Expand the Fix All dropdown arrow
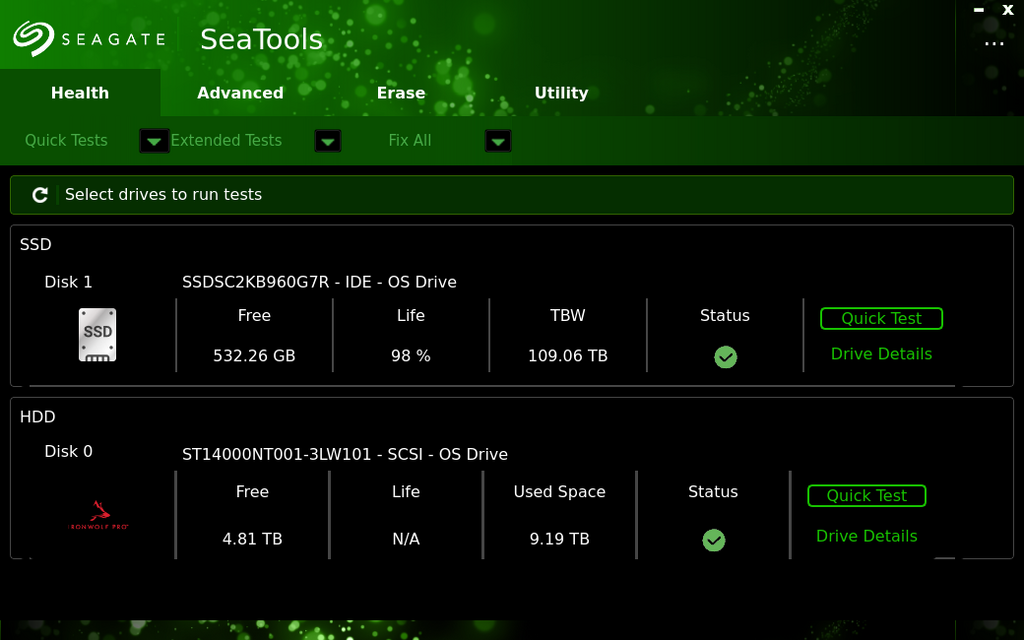Viewport: 1024px width, 640px height. [x=498, y=141]
